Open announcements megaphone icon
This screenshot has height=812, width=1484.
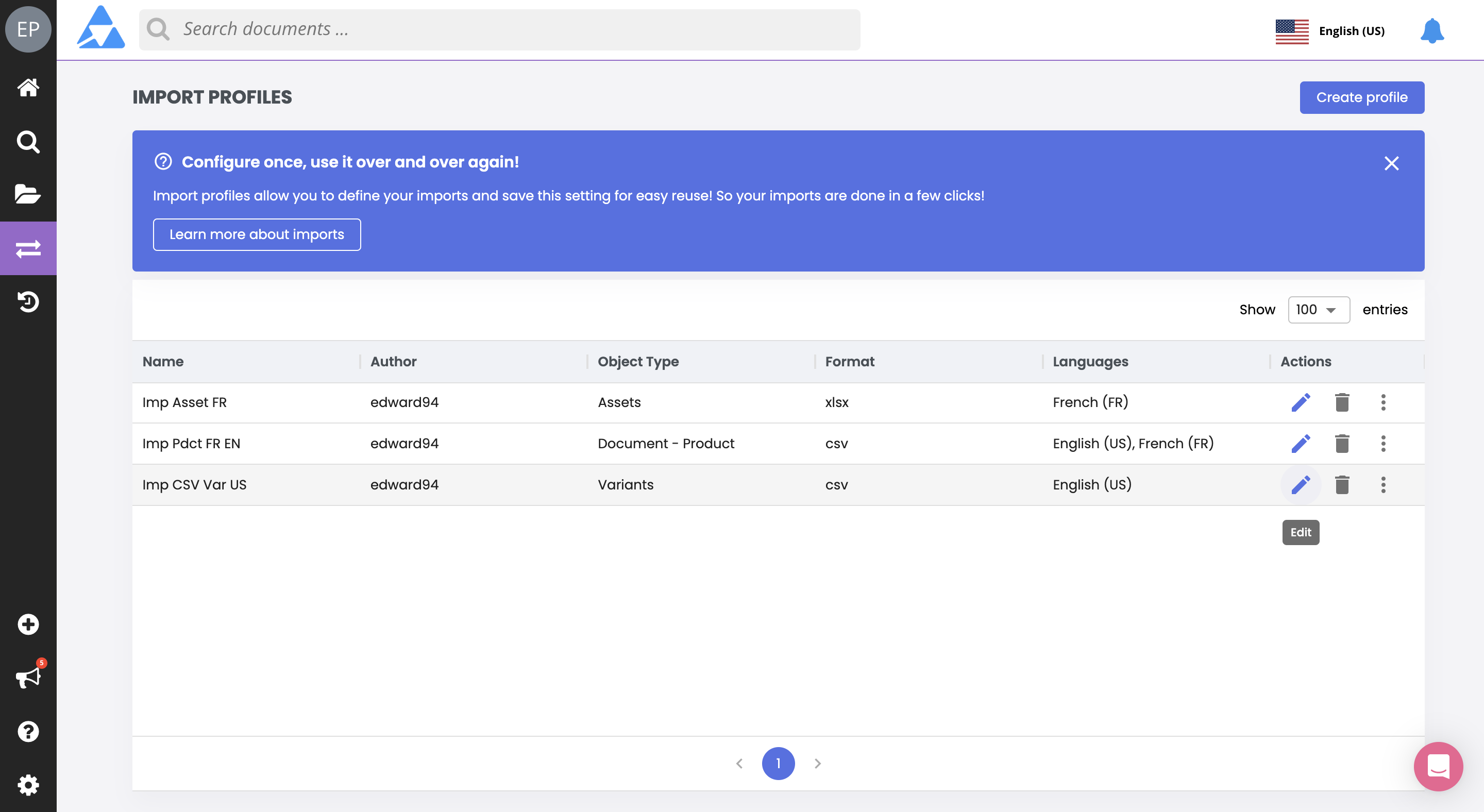tap(28, 677)
